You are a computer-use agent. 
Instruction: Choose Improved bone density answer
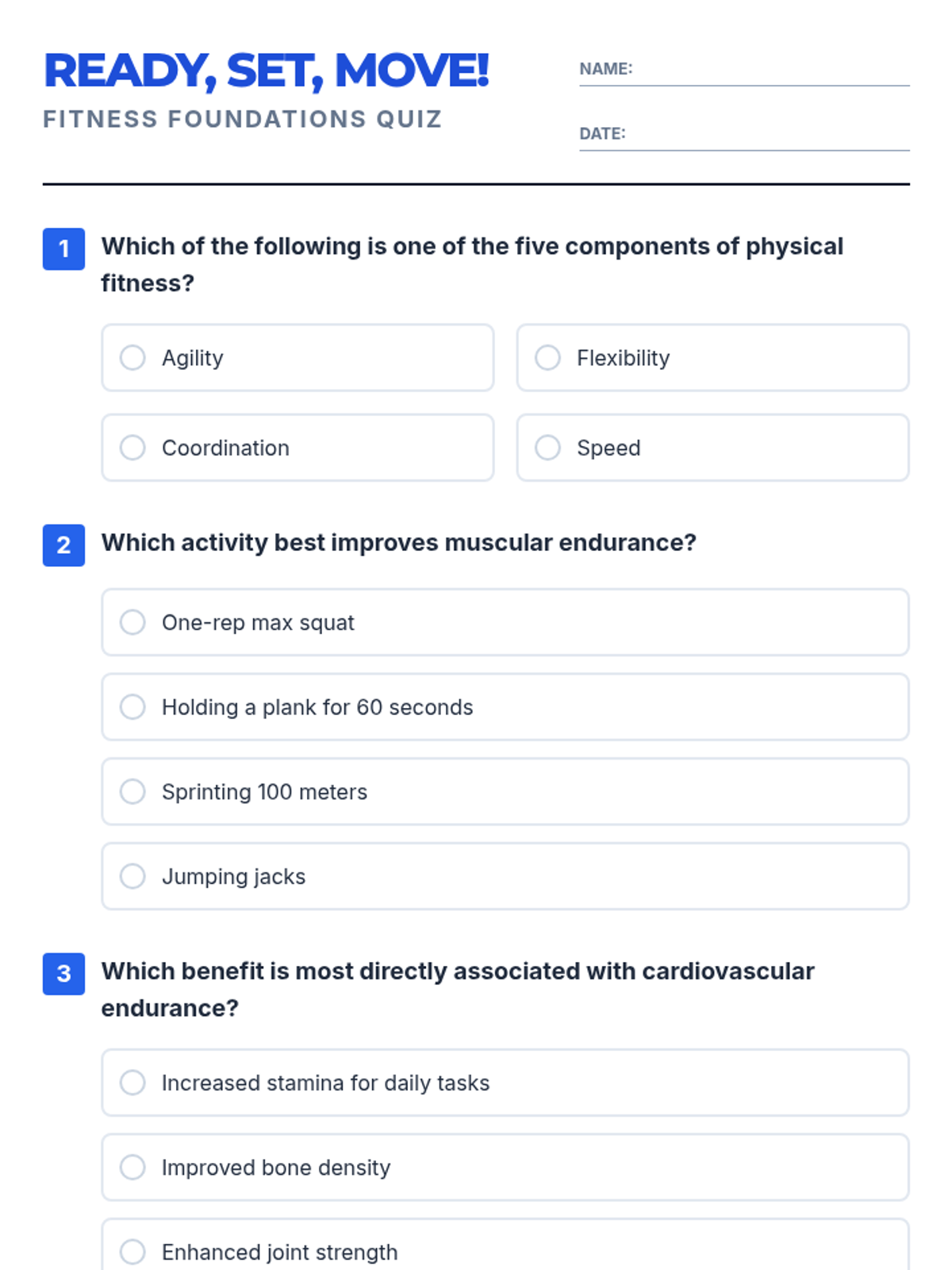[x=132, y=1168]
